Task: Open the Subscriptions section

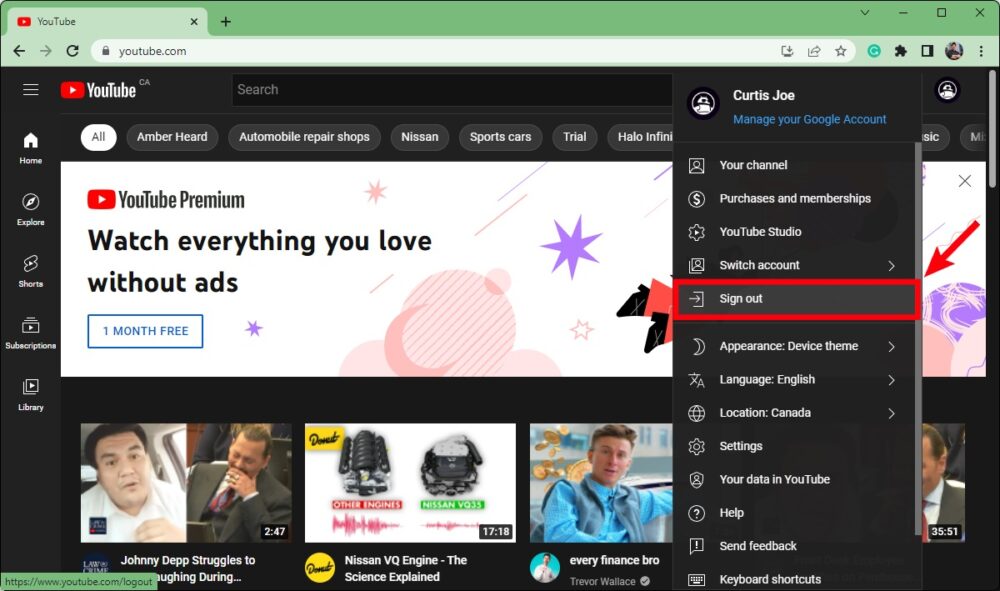Action: point(30,332)
